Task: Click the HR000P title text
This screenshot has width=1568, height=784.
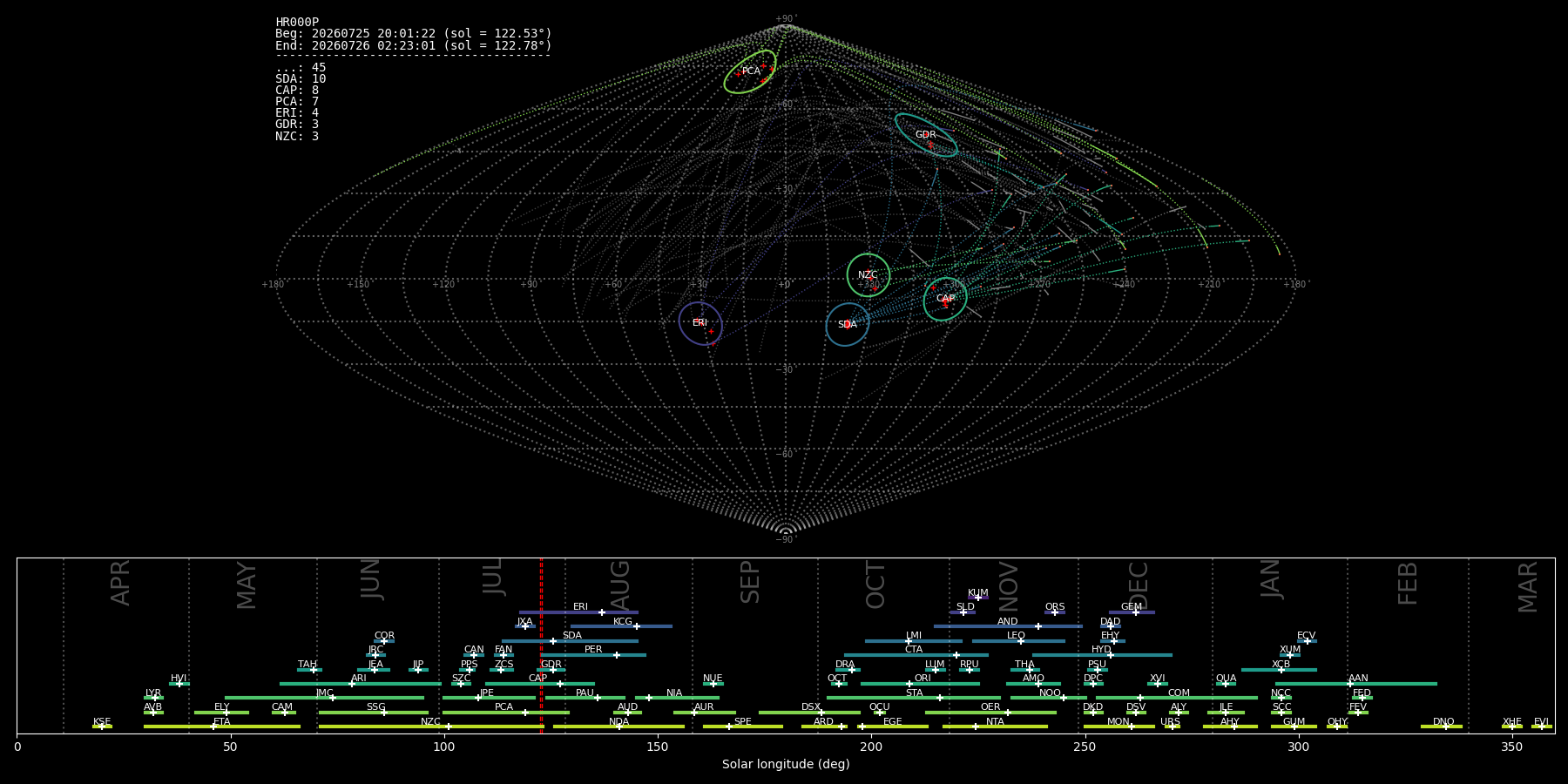Action: click(x=297, y=23)
